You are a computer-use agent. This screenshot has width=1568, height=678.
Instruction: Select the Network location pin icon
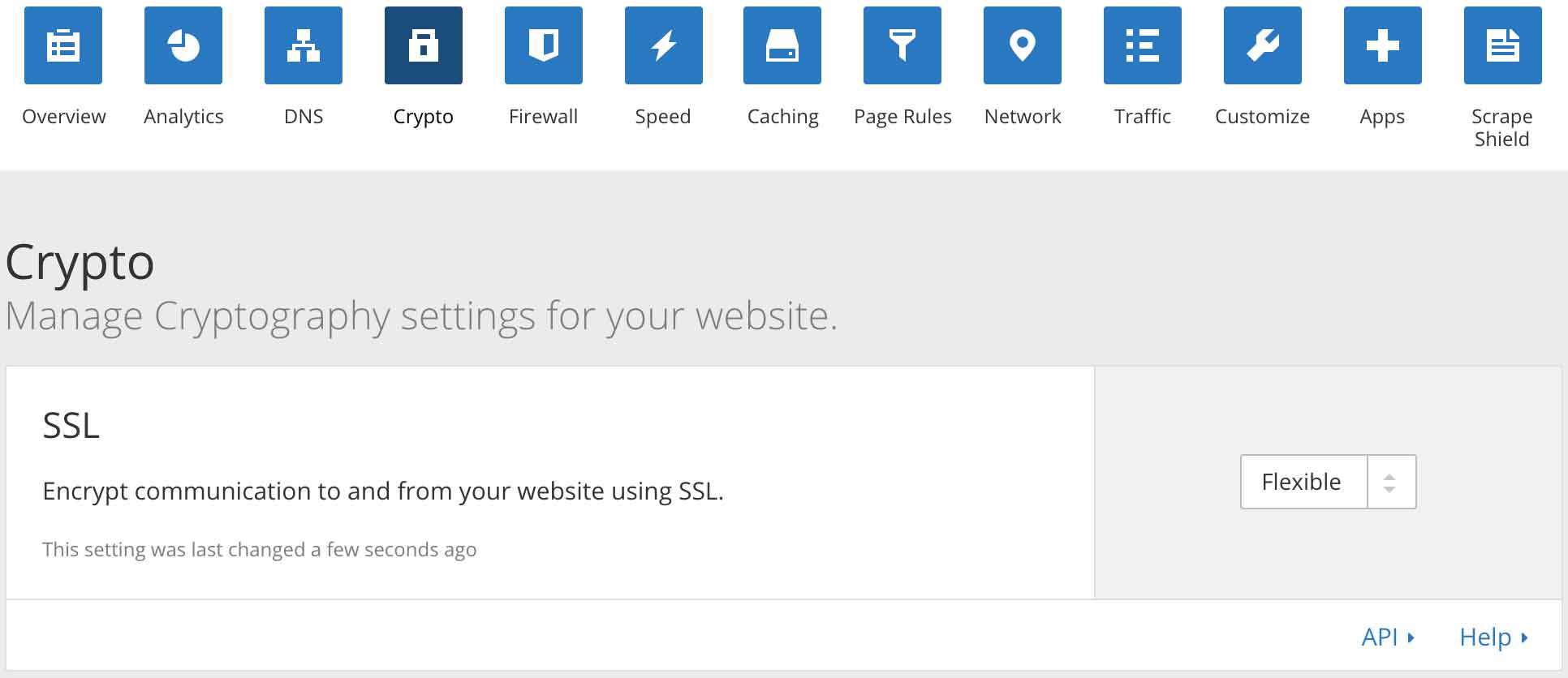tap(1023, 45)
